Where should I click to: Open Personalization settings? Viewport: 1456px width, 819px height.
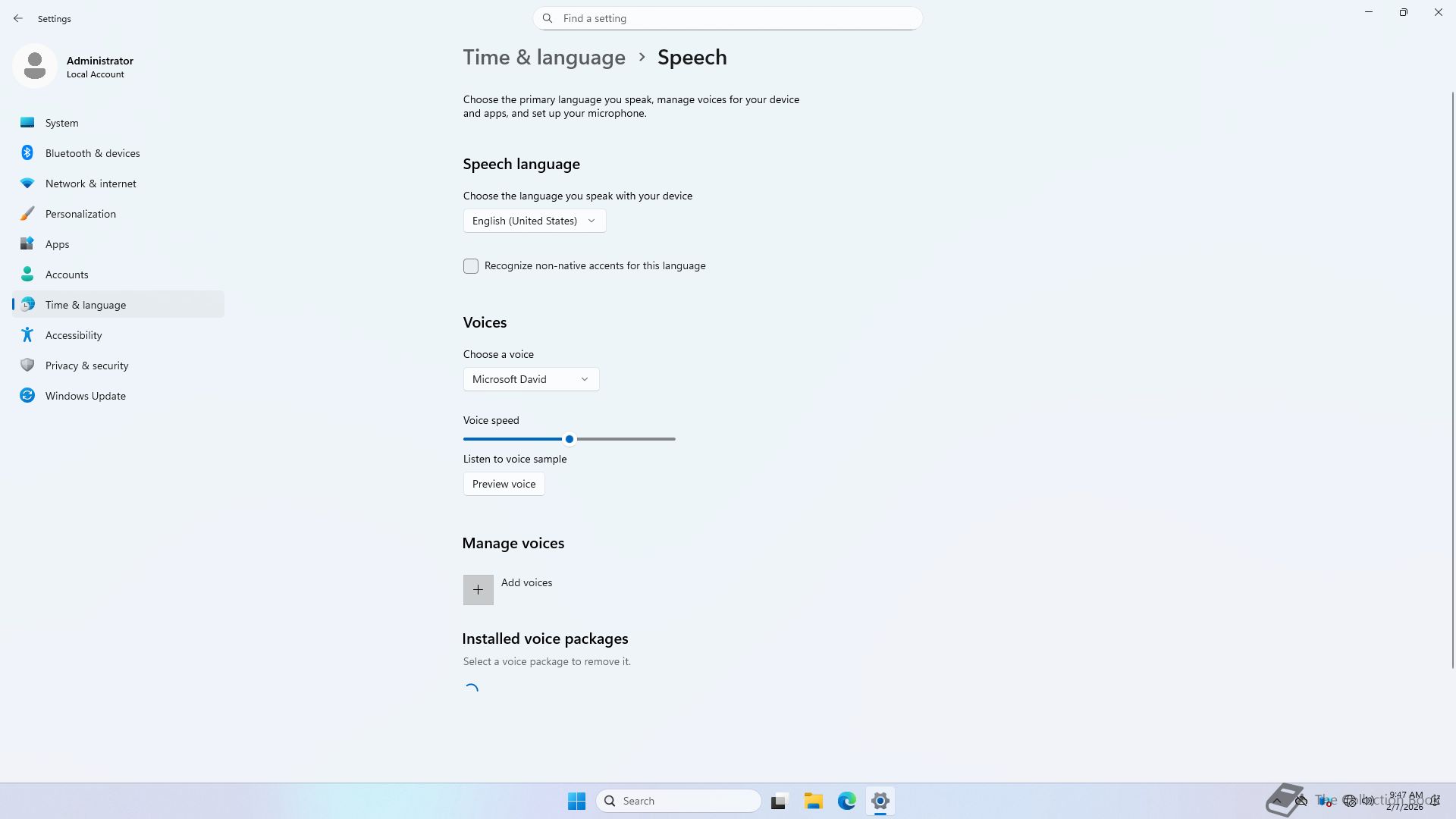pyautogui.click(x=80, y=214)
